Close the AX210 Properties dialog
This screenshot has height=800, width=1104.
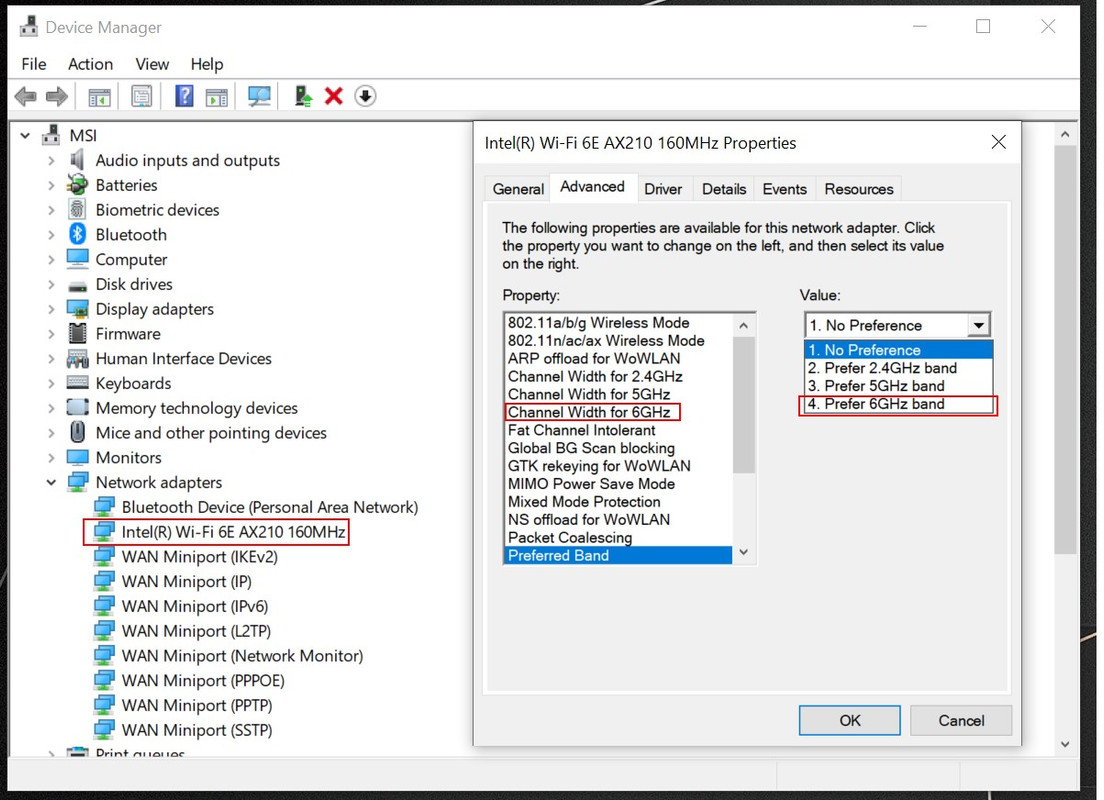998,142
